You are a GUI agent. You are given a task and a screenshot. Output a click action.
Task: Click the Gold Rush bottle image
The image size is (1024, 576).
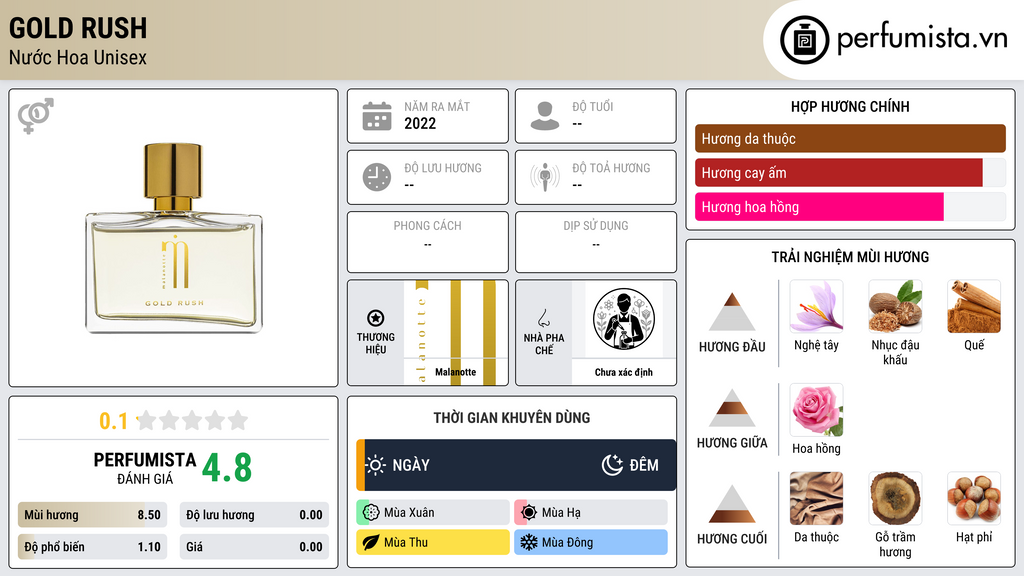click(x=174, y=238)
